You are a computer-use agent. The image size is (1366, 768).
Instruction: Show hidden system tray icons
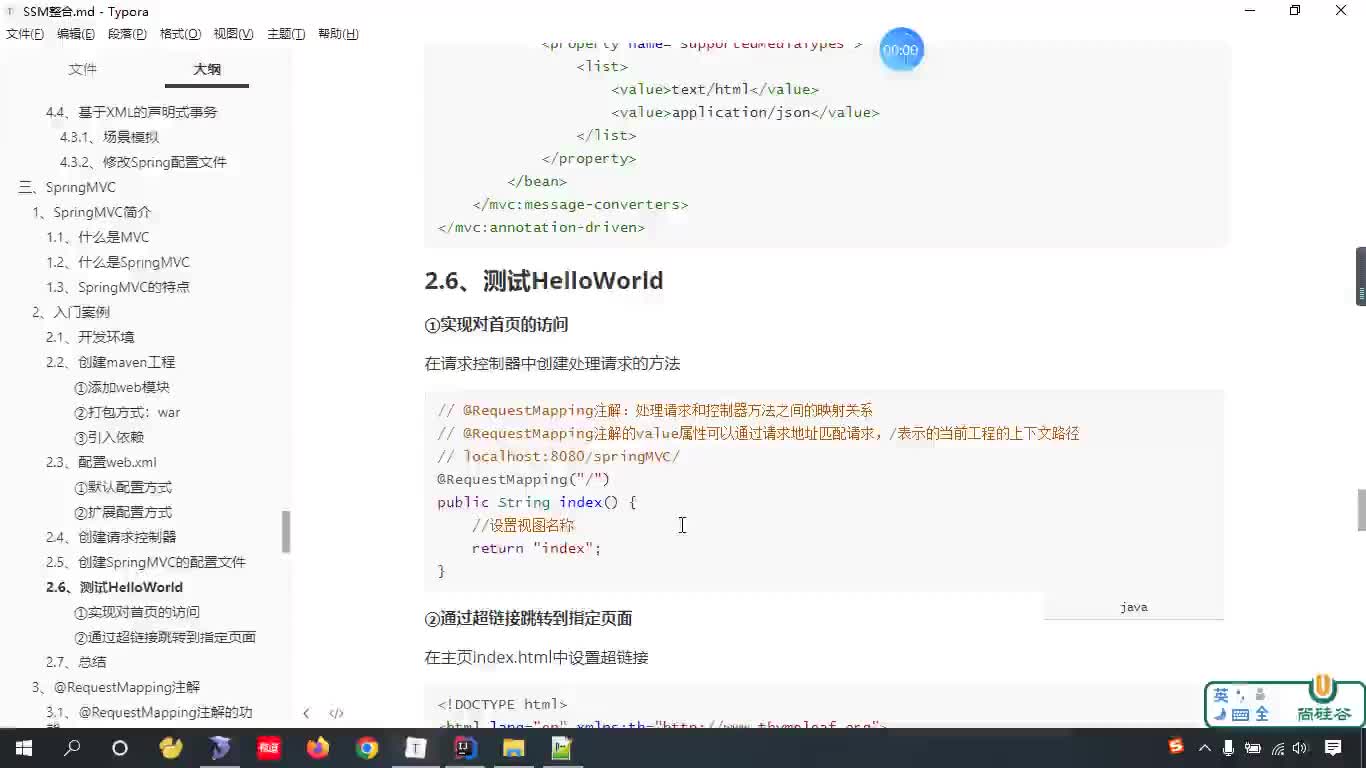pos(1203,748)
